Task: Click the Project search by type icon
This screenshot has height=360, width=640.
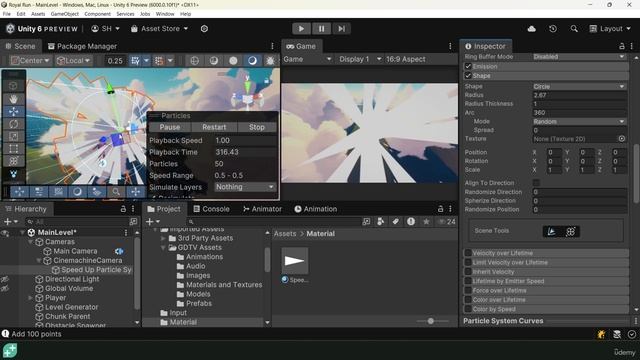Action: (x=380, y=221)
